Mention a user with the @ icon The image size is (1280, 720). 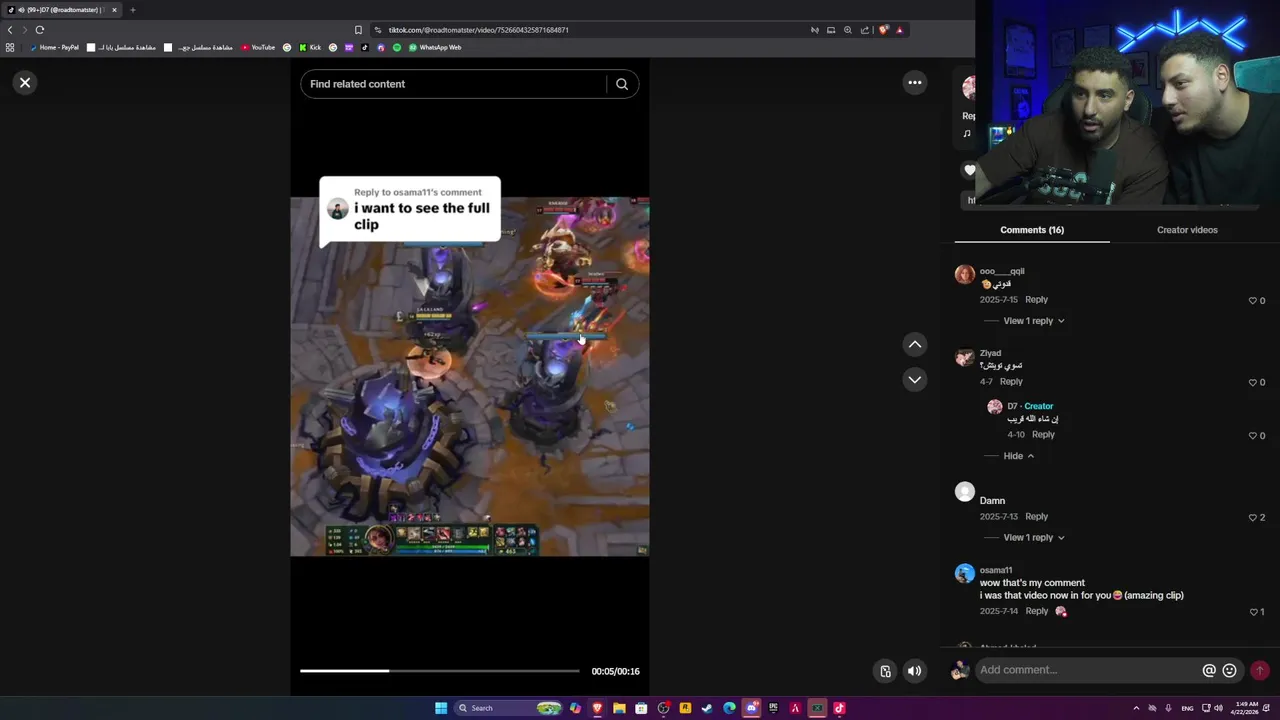(1209, 671)
